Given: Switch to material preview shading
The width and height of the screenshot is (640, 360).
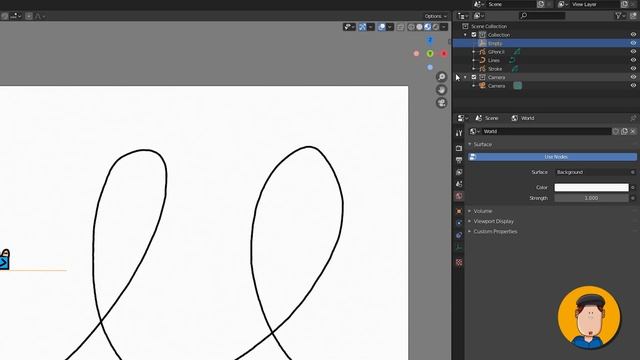Looking at the screenshot, I should coord(427,27).
